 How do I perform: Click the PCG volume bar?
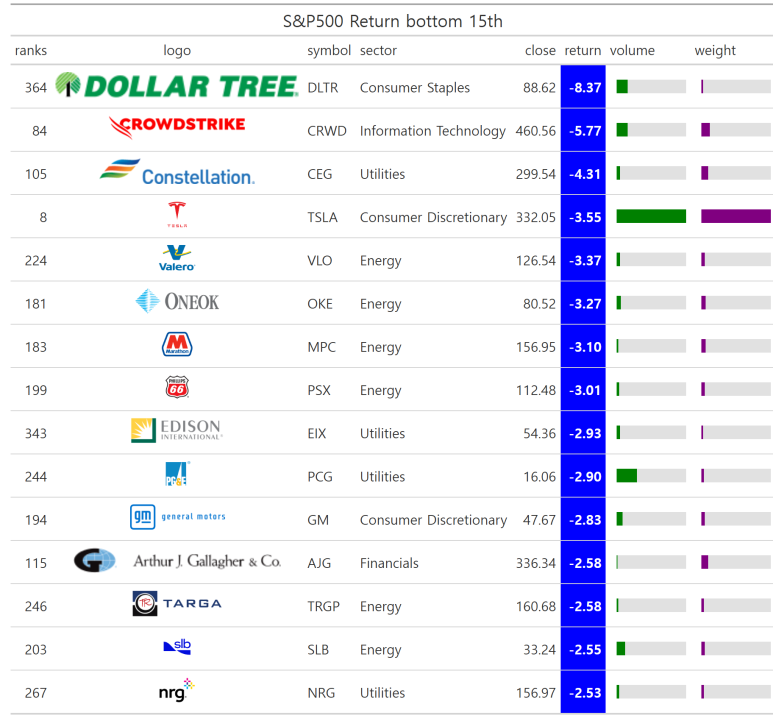tap(627, 475)
